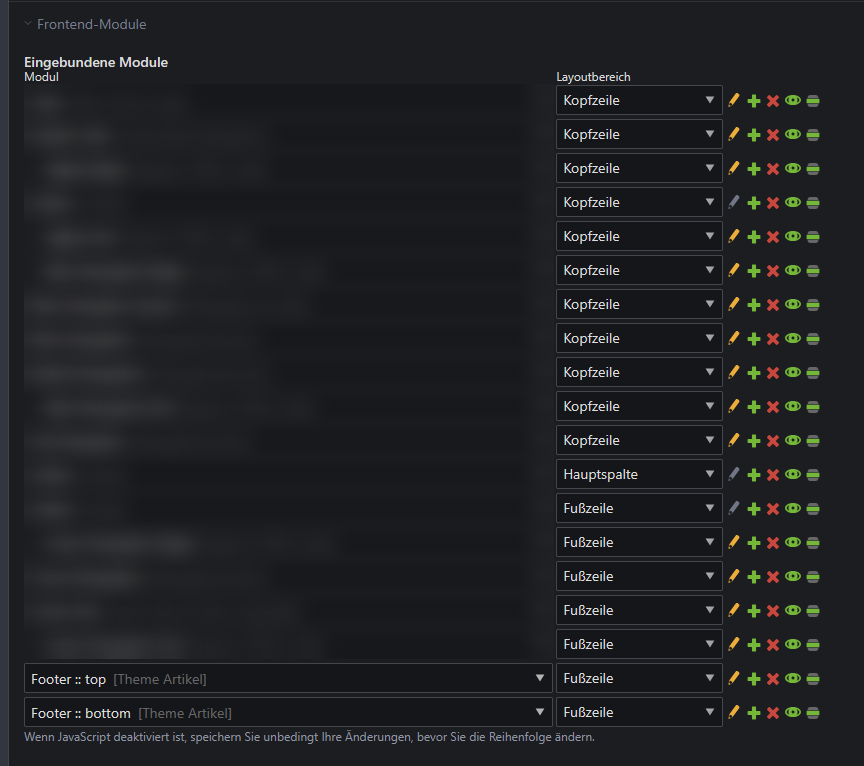Open the Footer :: top module dropdown
Screen dimensions: 864x766
point(288,678)
